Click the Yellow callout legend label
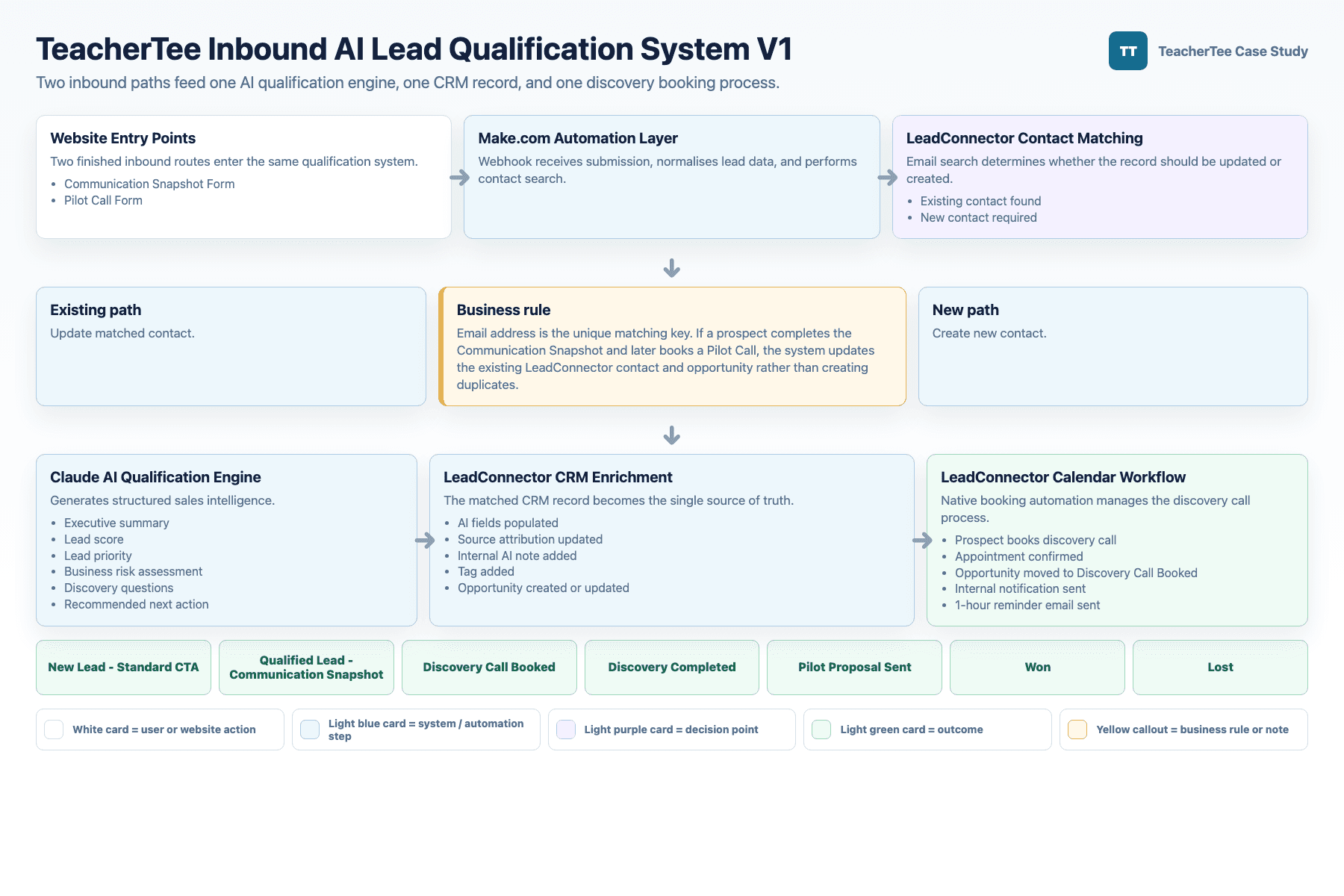This screenshot has height=896, width=1344. click(x=1192, y=729)
